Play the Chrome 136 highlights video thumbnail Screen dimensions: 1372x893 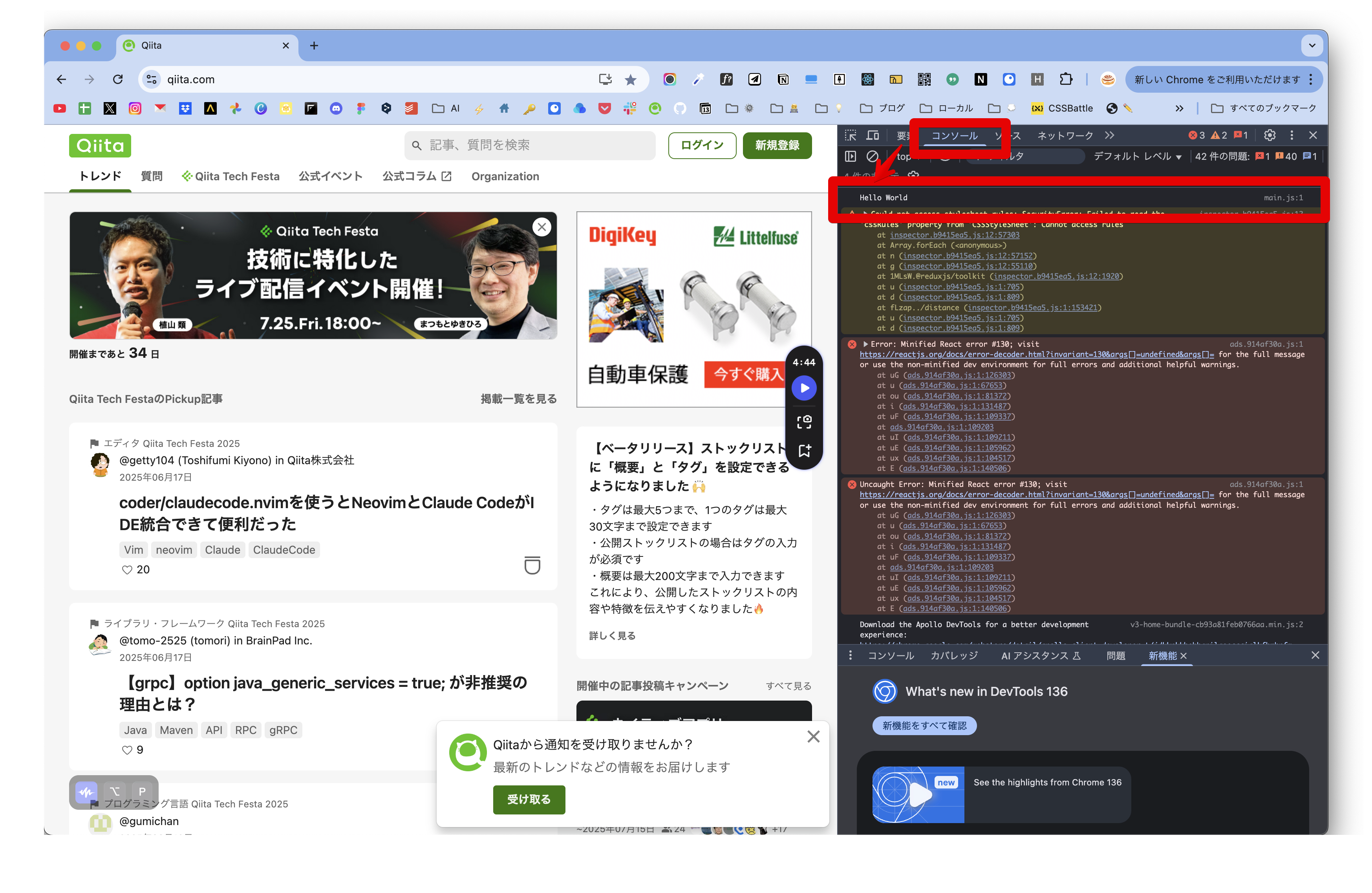click(918, 794)
